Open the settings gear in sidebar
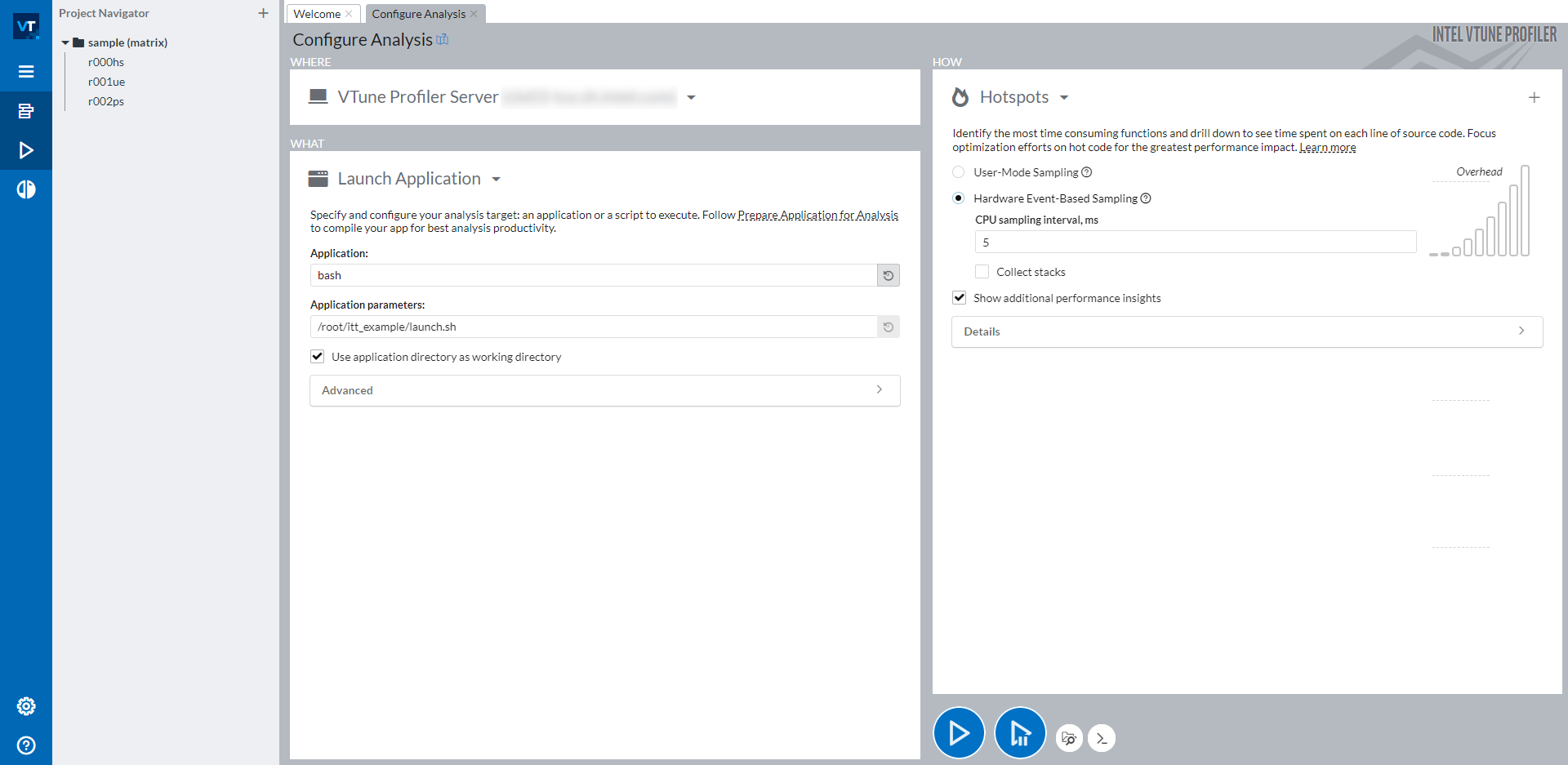Viewport: 1568px width, 765px height. point(26,706)
